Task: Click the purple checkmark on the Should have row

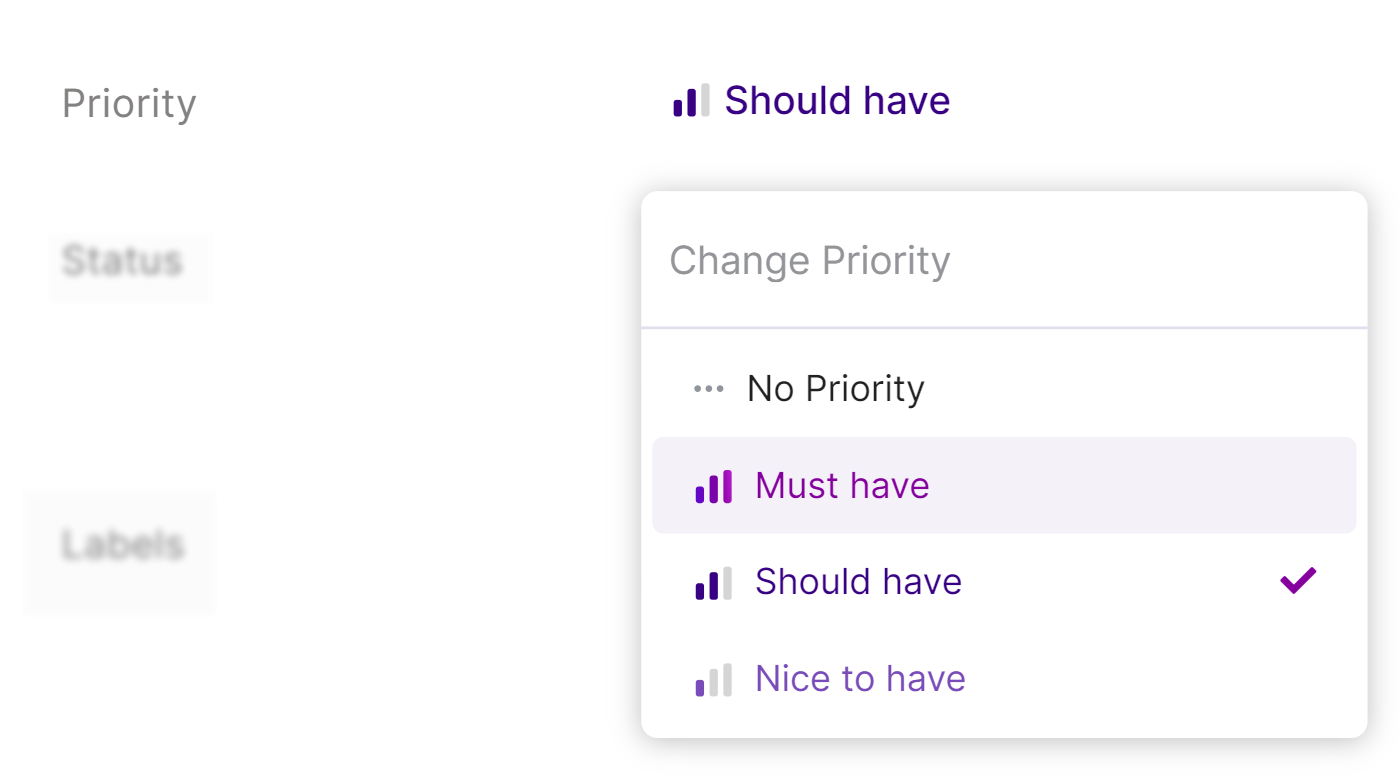Action: pyautogui.click(x=1298, y=580)
